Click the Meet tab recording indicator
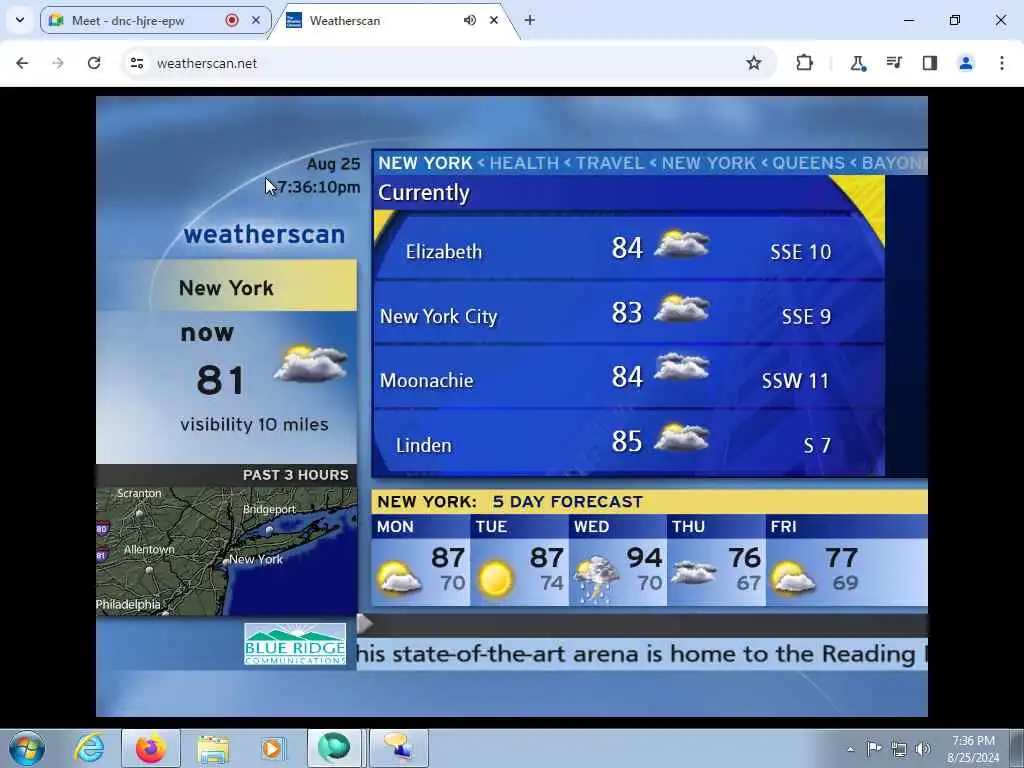This screenshot has width=1024, height=768. pyautogui.click(x=232, y=20)
